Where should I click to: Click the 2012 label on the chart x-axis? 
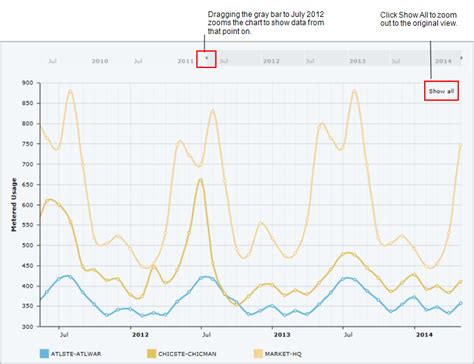pyautogui.click(x=140, y=334)
